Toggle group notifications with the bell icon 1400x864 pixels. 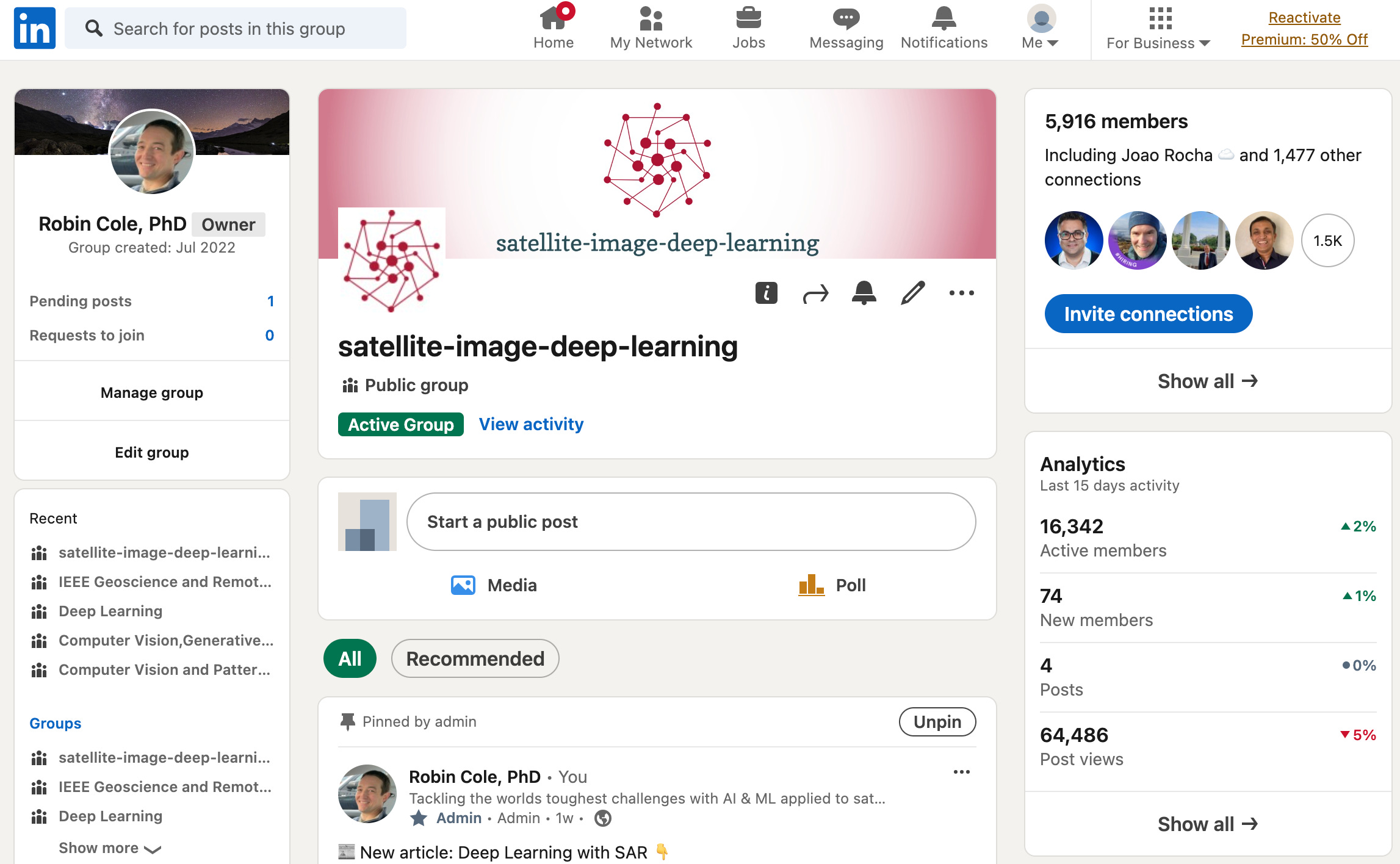[864, 293]
